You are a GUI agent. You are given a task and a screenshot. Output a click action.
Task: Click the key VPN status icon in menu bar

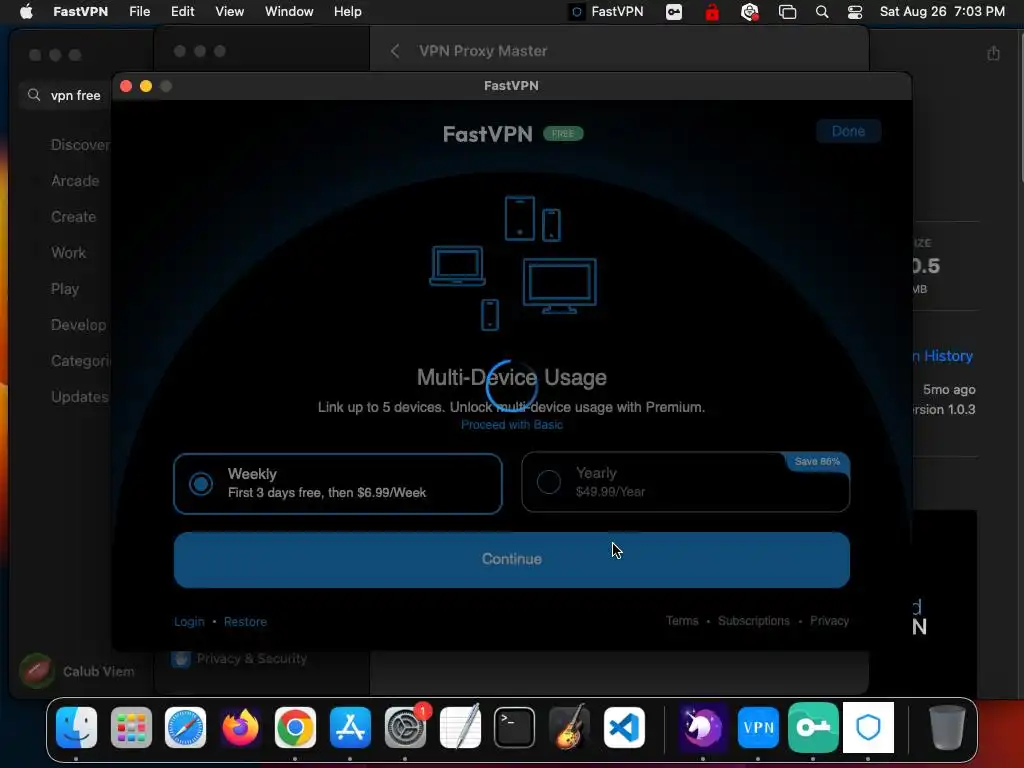674,12
